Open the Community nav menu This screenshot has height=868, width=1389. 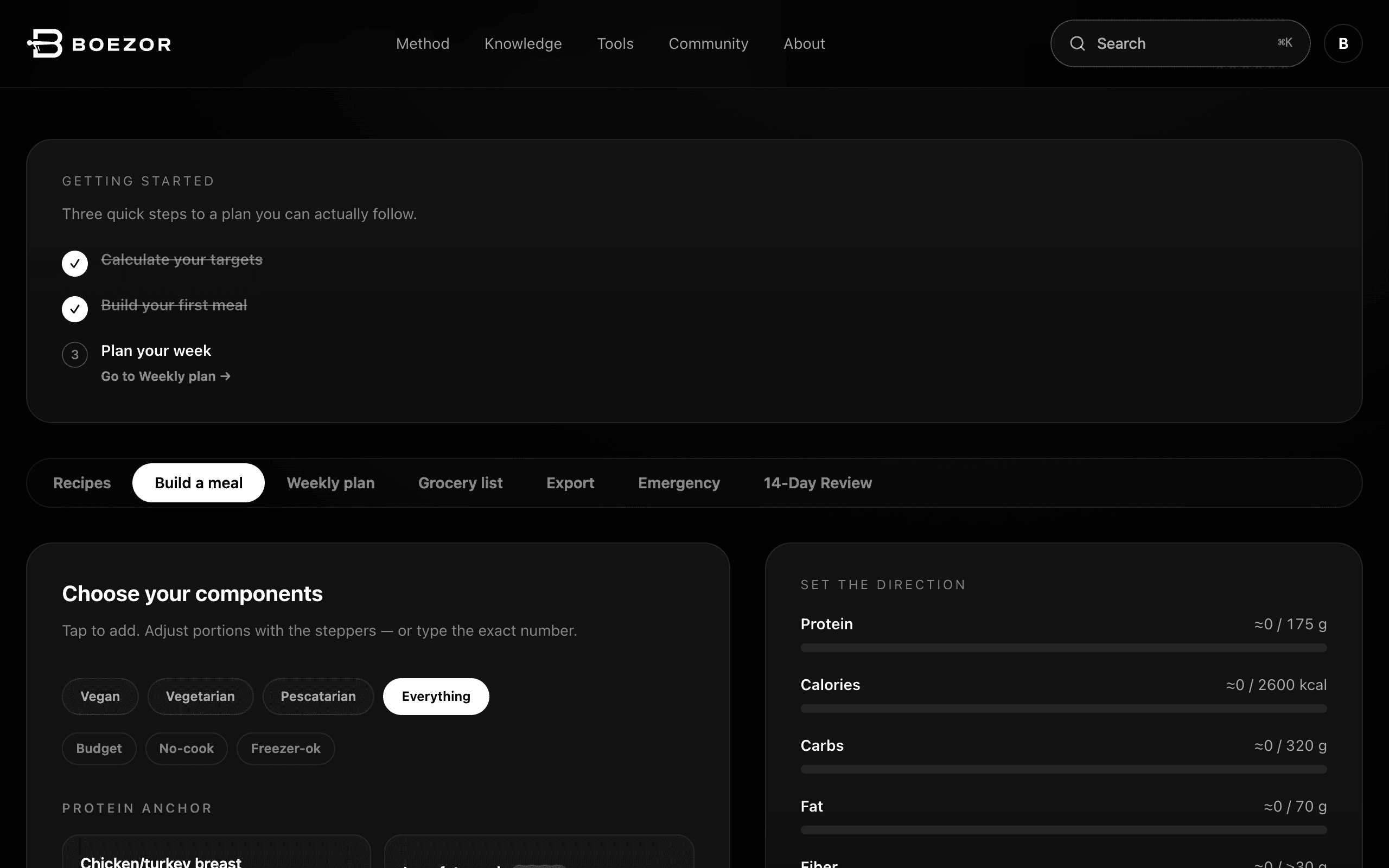click(x=708, y=43)
